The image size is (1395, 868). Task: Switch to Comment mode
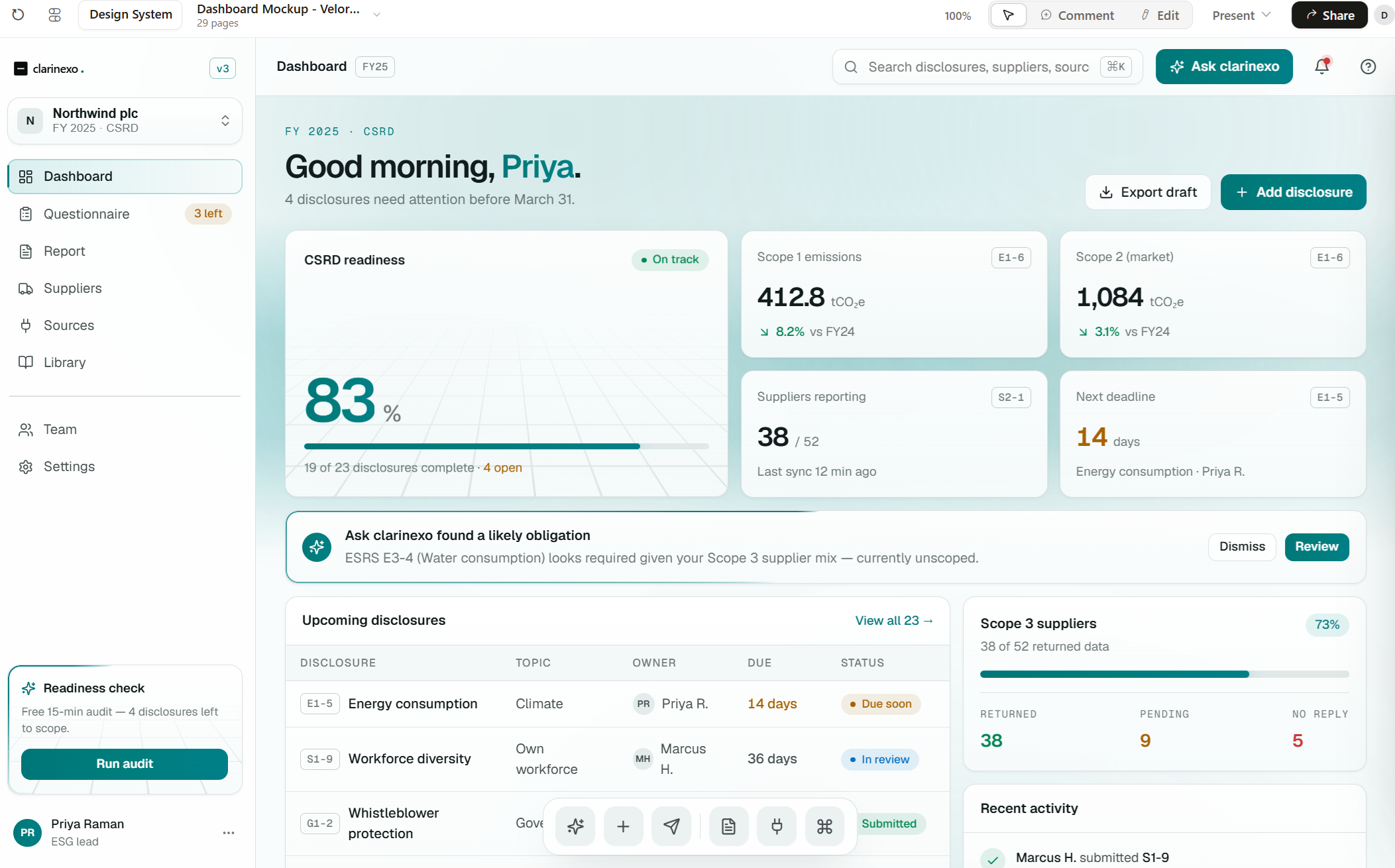coord(1078,15)
